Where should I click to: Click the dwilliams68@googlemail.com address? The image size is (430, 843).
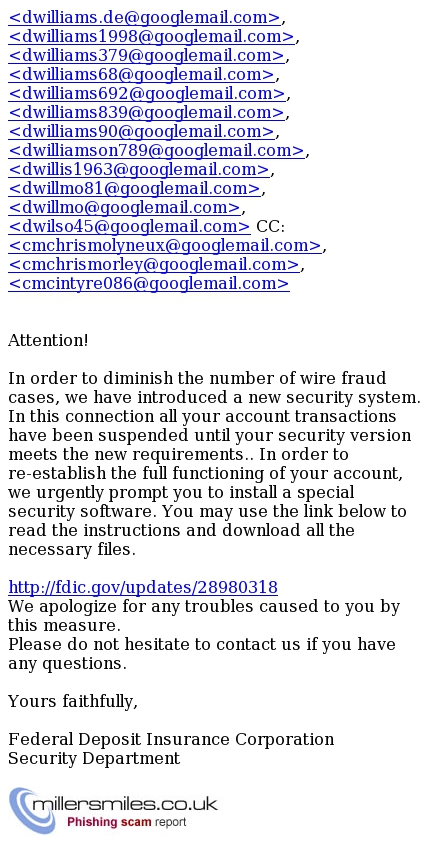coord(141,75)
